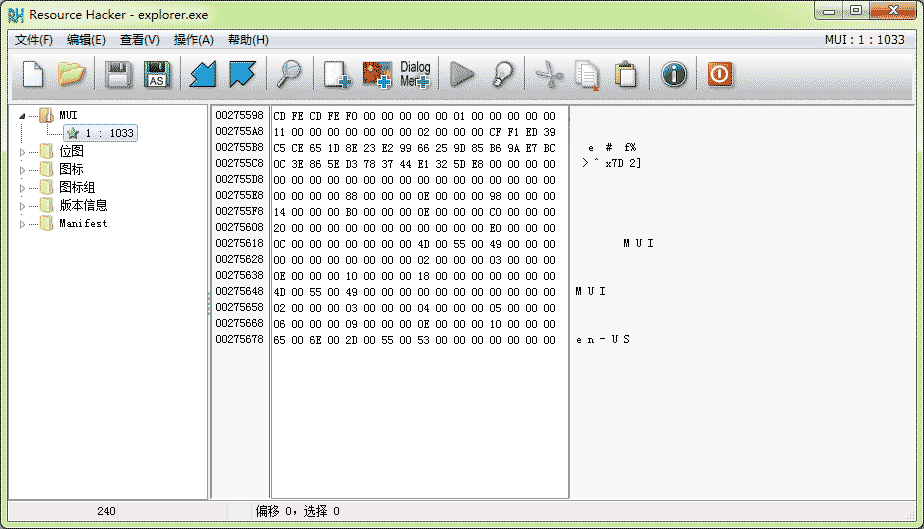Open the Dialog Menu editor icon

(415, 74)
